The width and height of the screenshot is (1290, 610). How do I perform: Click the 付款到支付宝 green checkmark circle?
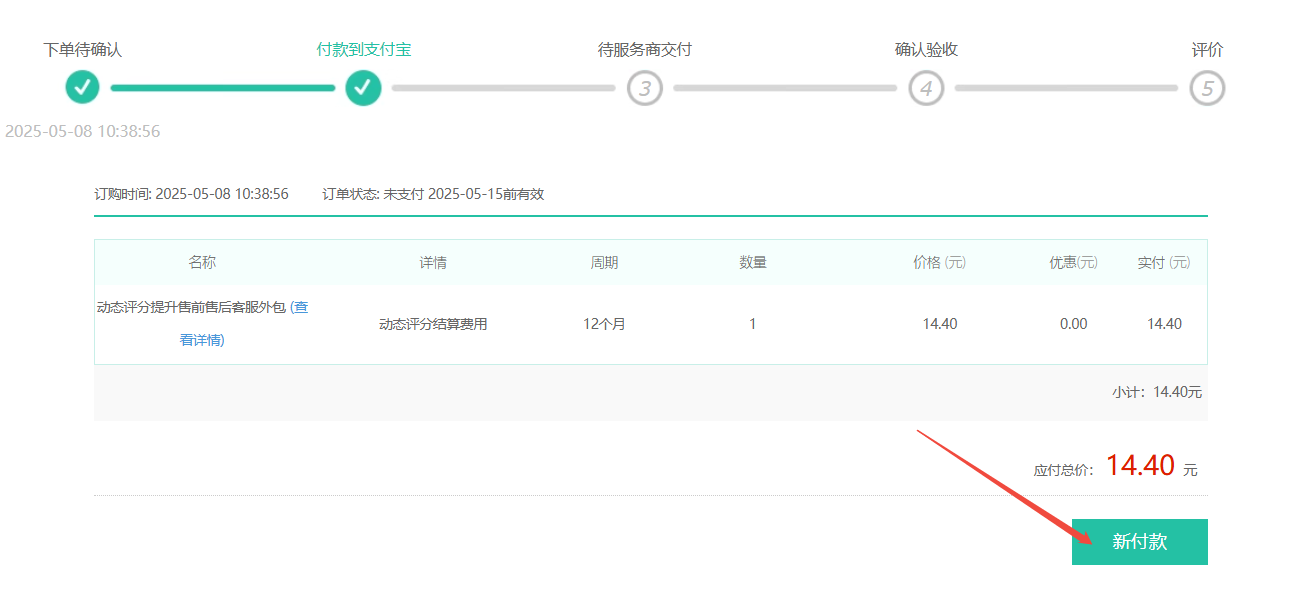364,88
